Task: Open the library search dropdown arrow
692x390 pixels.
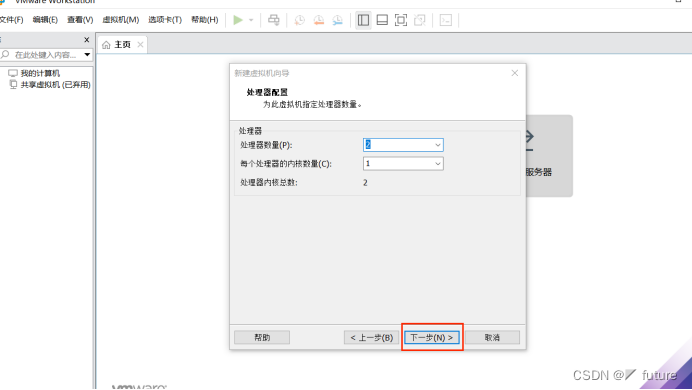Action: [87, 55]
